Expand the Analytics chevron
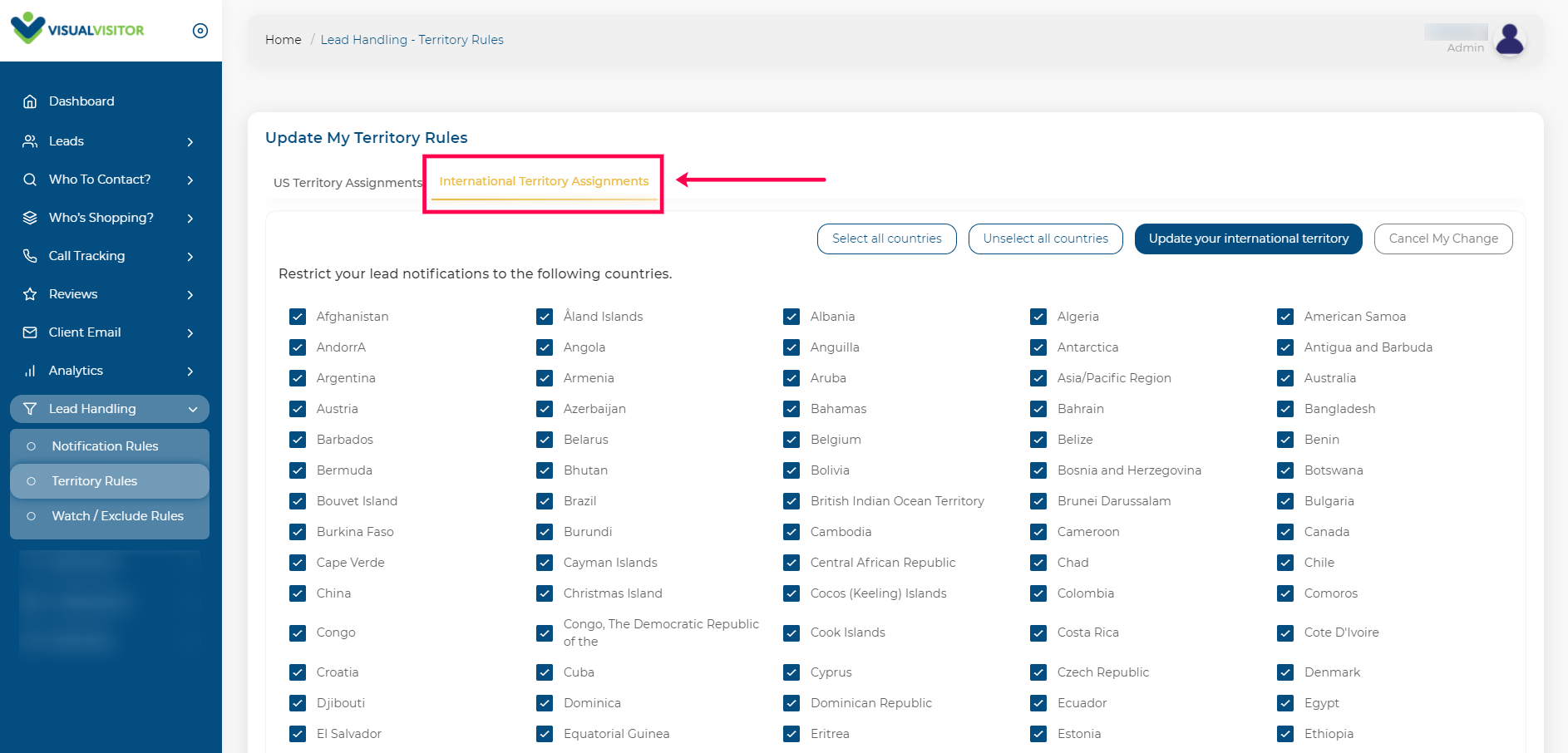1568x753 pixels. (190, 372)
